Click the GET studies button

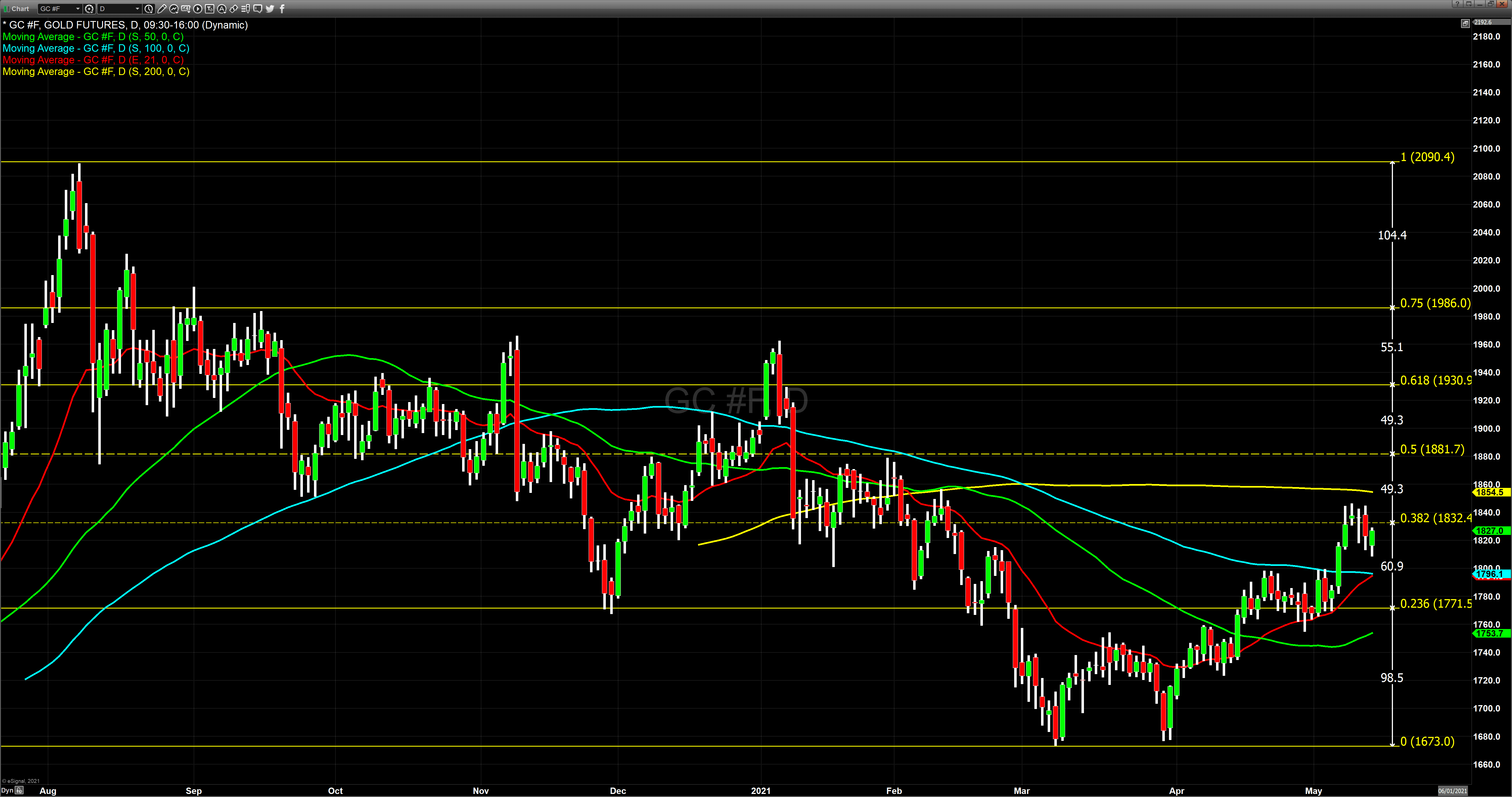click(x=186, y=9)
